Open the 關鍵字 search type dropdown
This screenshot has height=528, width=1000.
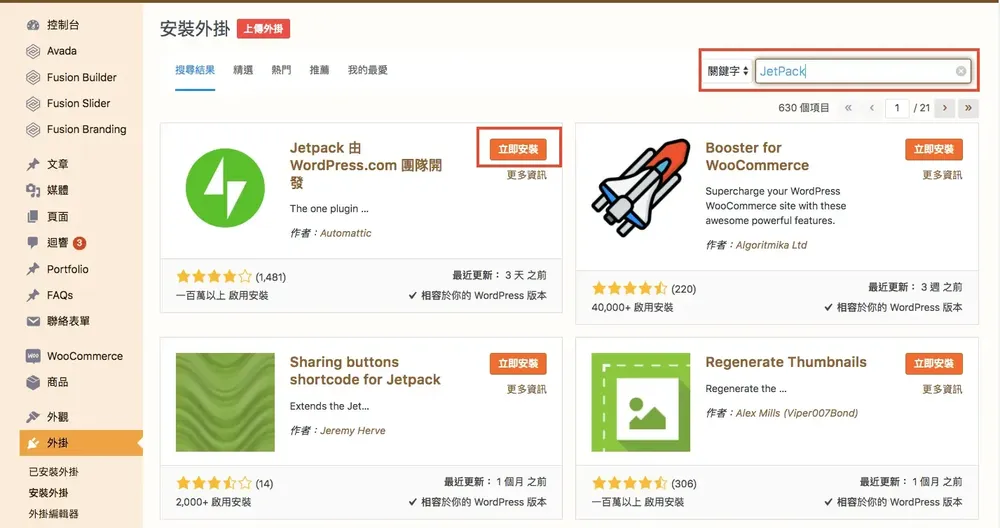(x=728, y=71)
